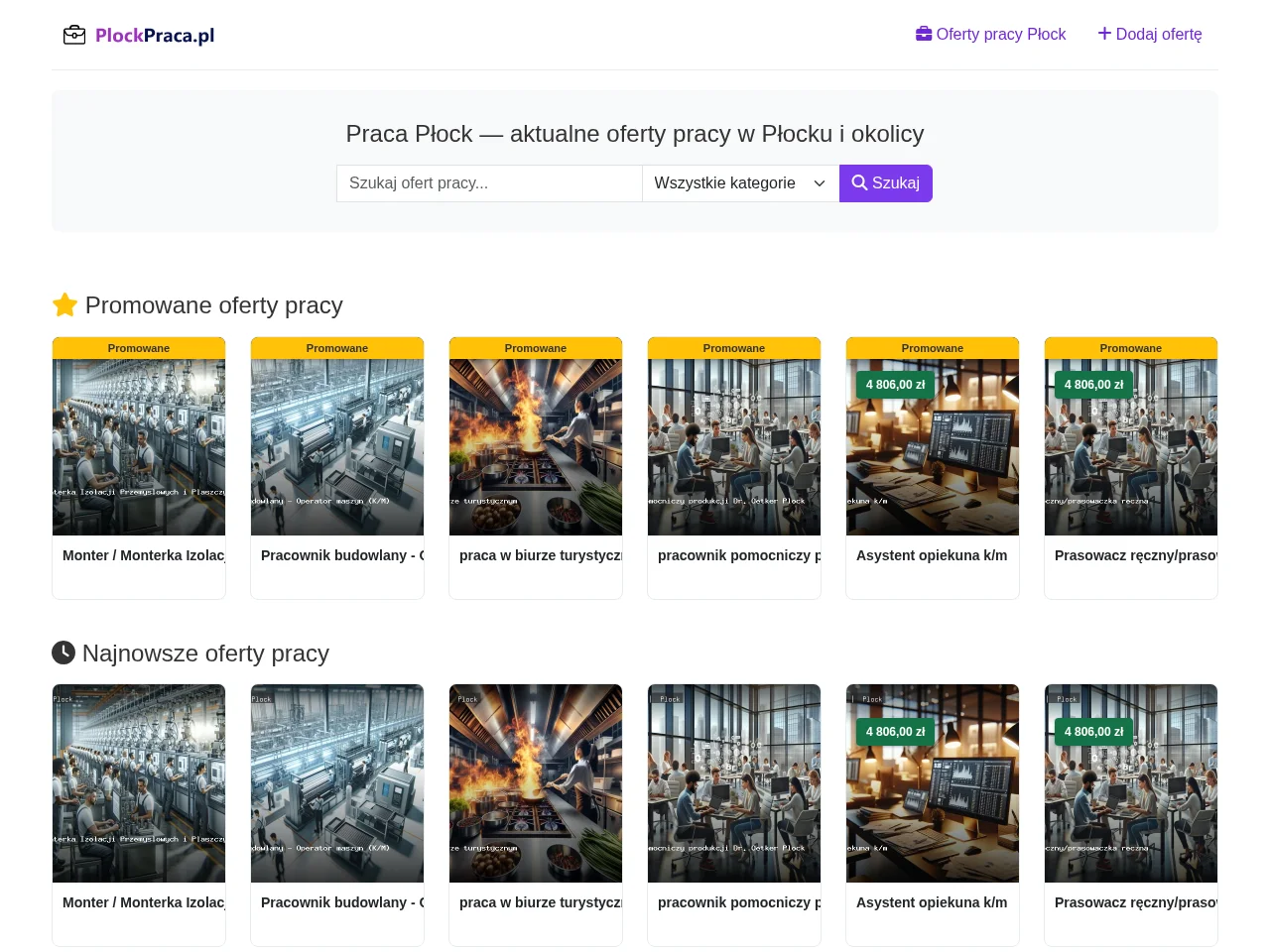Click the plus icon beside Dodaj ofertę
Viewport: 1270px width, 952px height.
pyautogui.click(x=1104, y=34)
